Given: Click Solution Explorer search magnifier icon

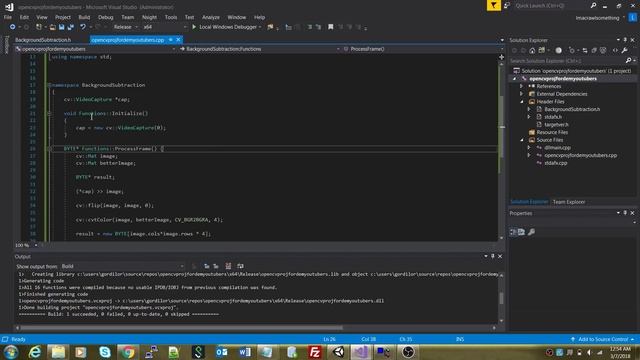Looking at the screenshot, I should pyautogui.click(x=629, y=60).
